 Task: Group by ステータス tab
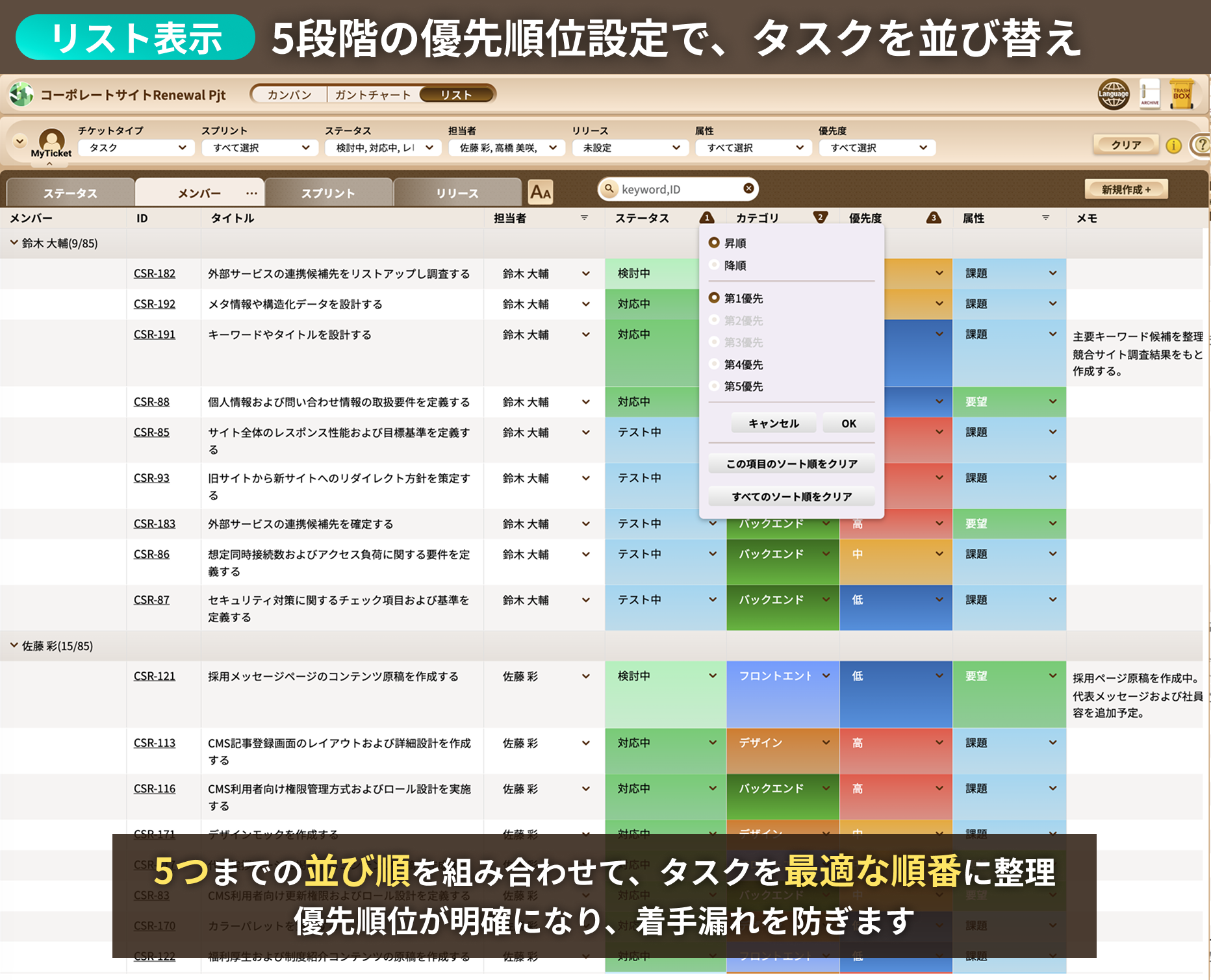(70, 193)
